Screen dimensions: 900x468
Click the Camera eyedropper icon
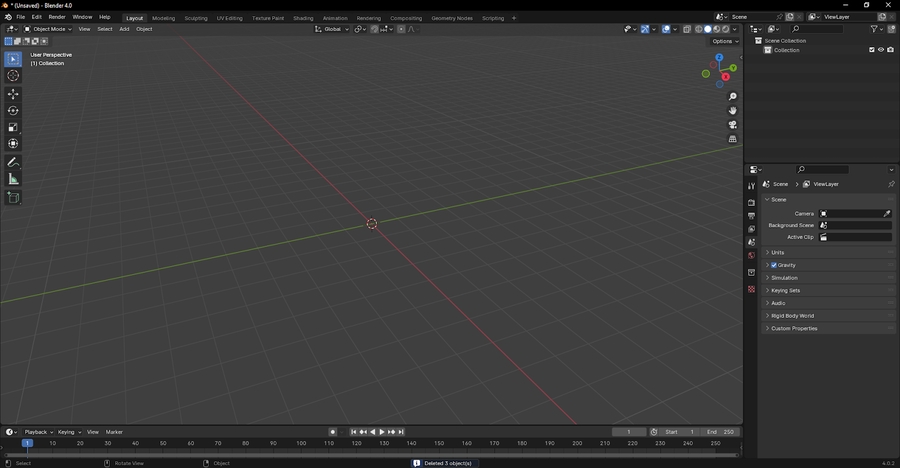pos(887,213)
